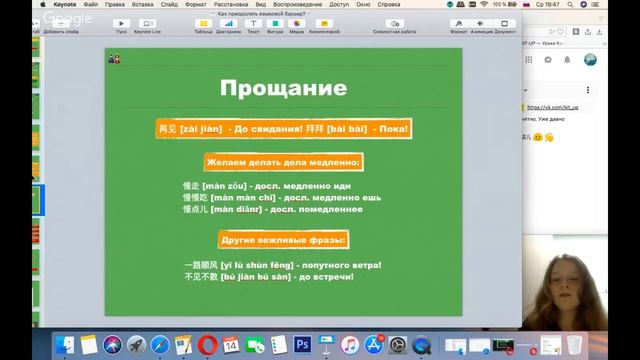Open the Правка menu
Image resolution: width=640 pixels, height=360 pixels.
(x=115, y=4)
